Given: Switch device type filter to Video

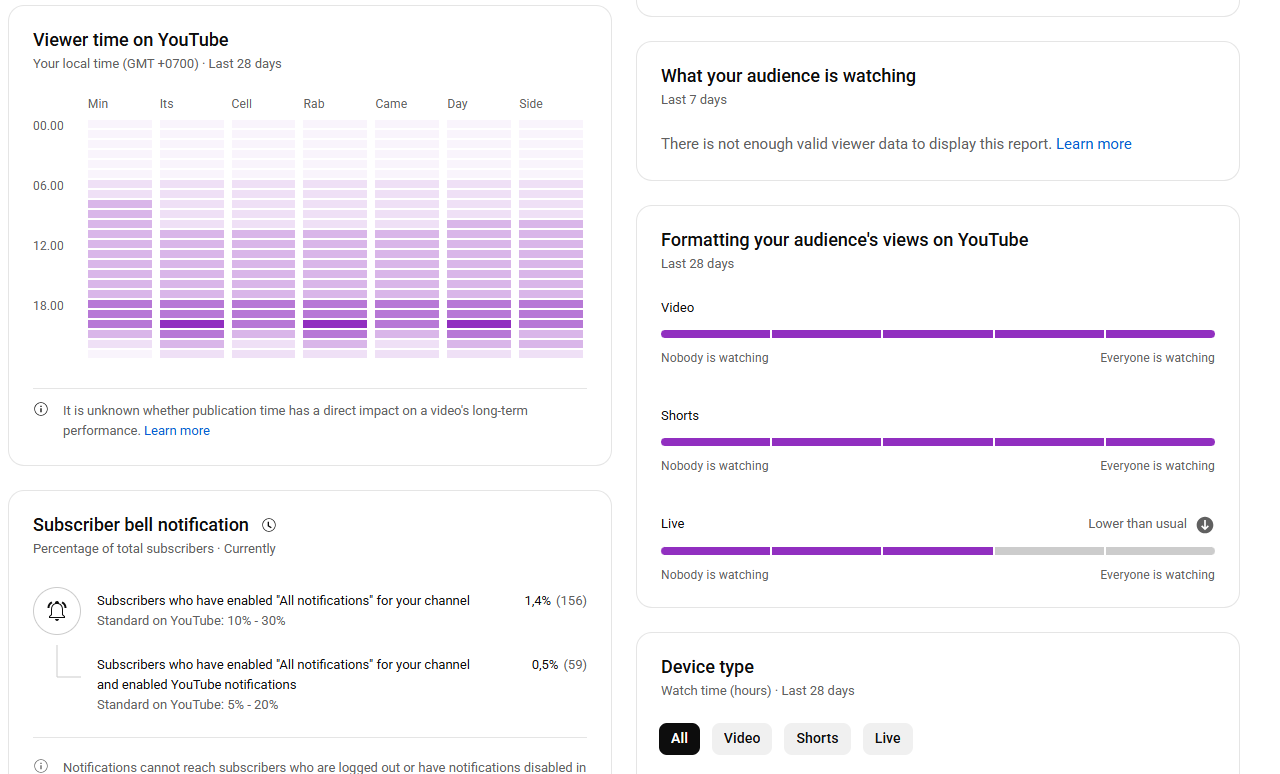Looking at the screenshot, I should 742,739.
